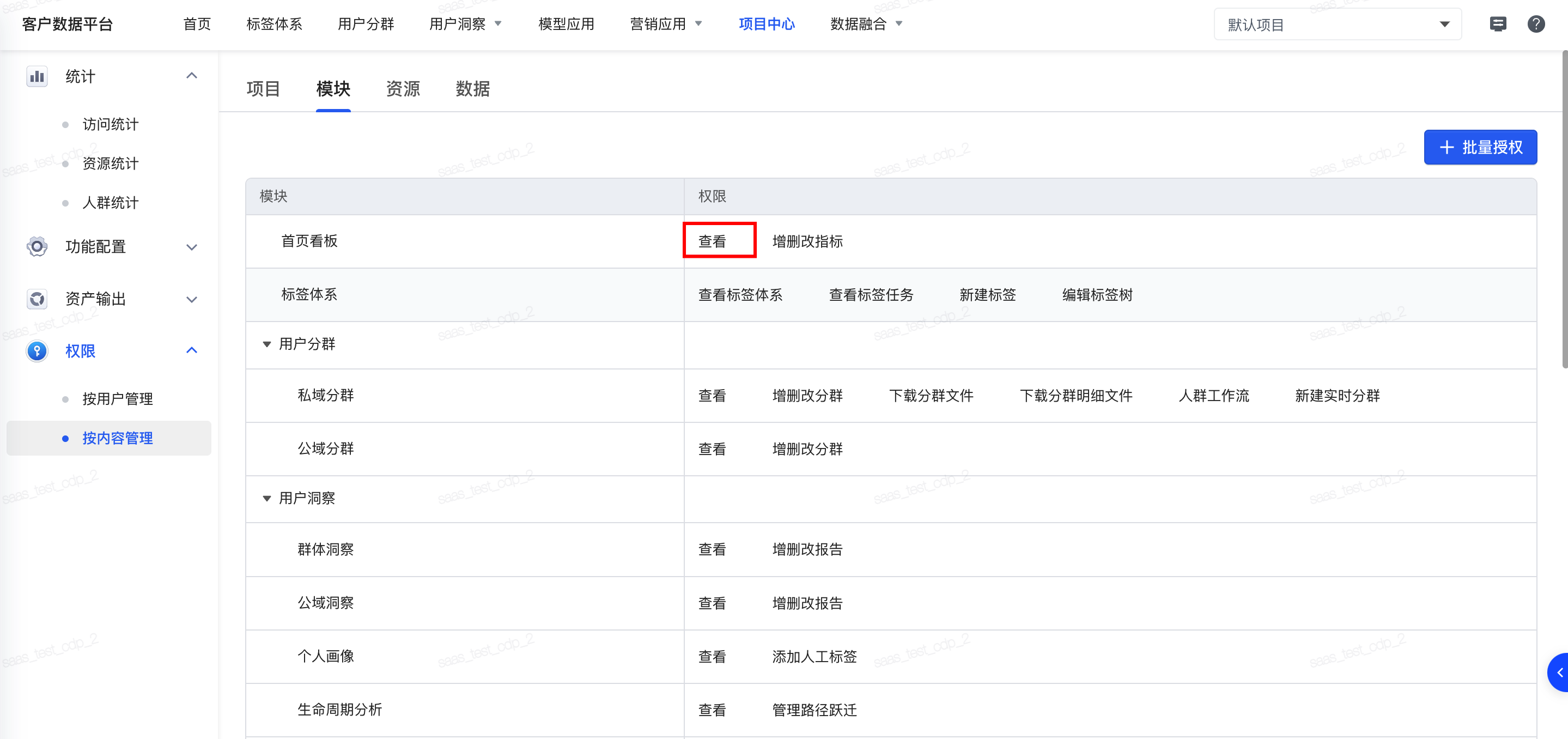Click 查看标签体系 permission

pos(740,295)
